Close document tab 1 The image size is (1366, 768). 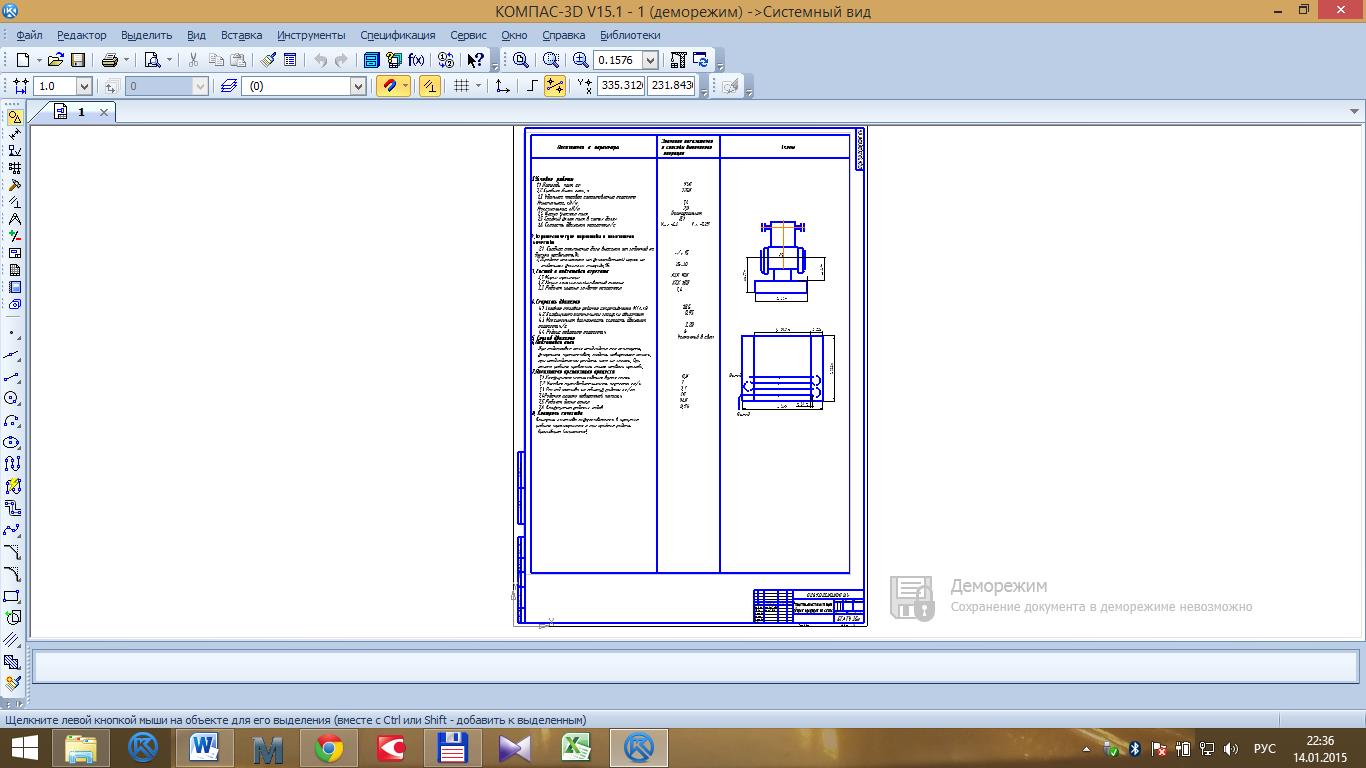point(103,112)
